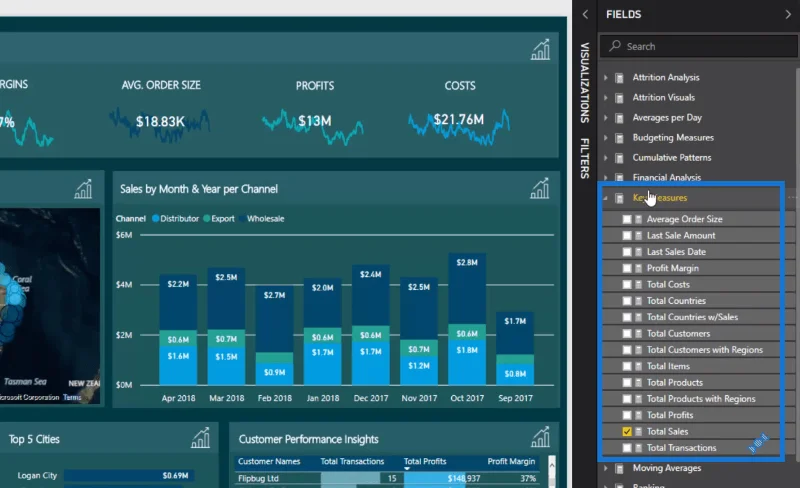Sort table by Total Transactions column
This screenshot has width=800, height=488.
(x=352, y=461)
